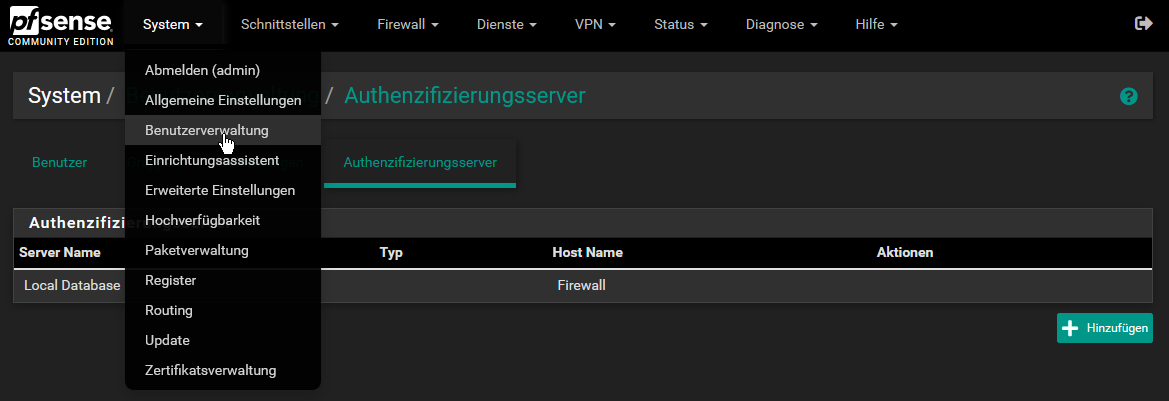Click the logout arrow icon in navbar
Screen dimensions: 1169x401
[x=1143, y=24]
